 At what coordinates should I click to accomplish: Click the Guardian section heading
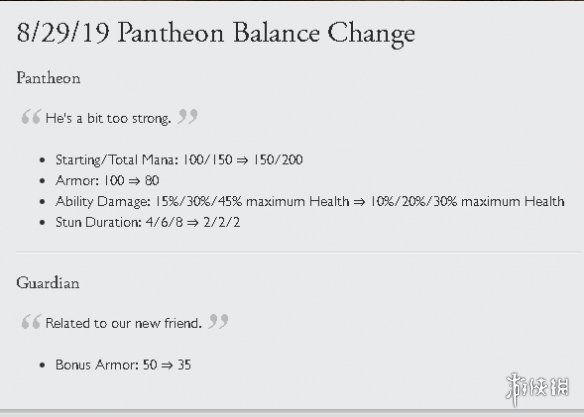pos(48,283)
